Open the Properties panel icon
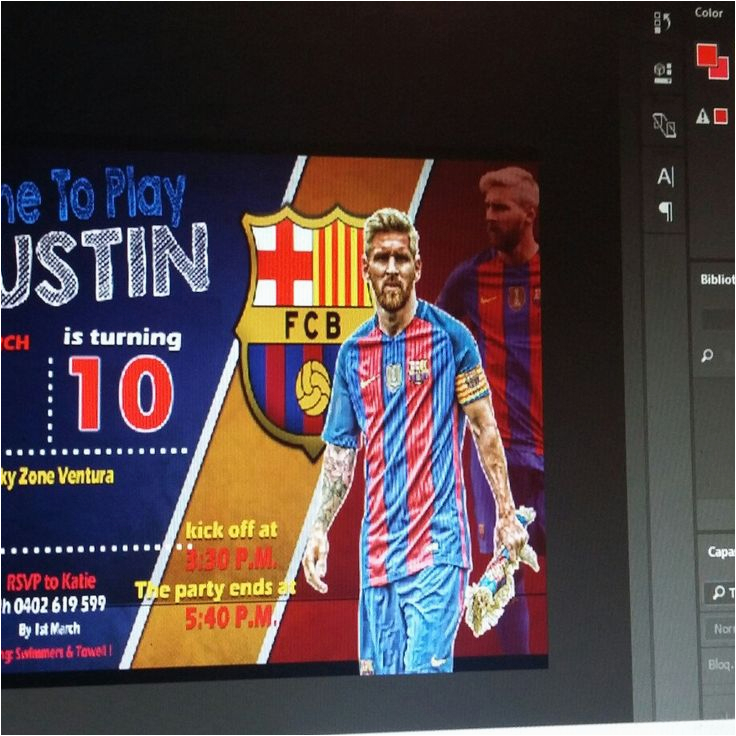This screenshot has width=736, height=736. [x=663, y=73]
